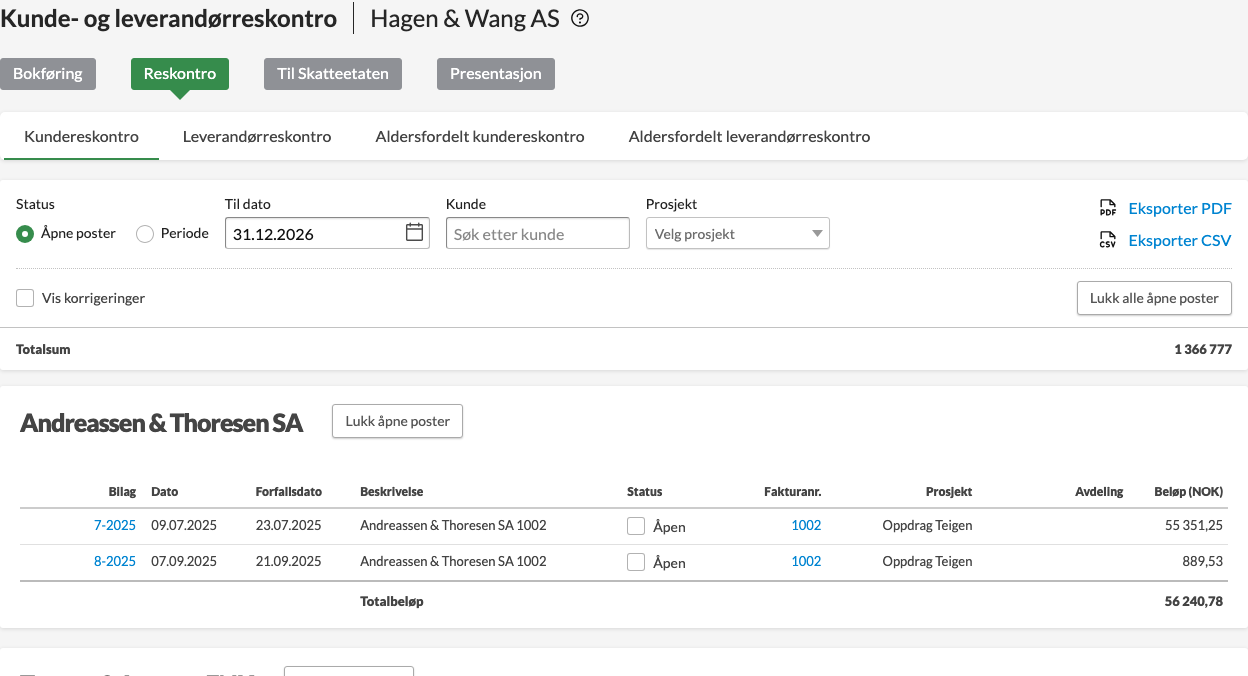Open the Aldersfordelt leverandørreskontro tab

click(x=750, y=136)
